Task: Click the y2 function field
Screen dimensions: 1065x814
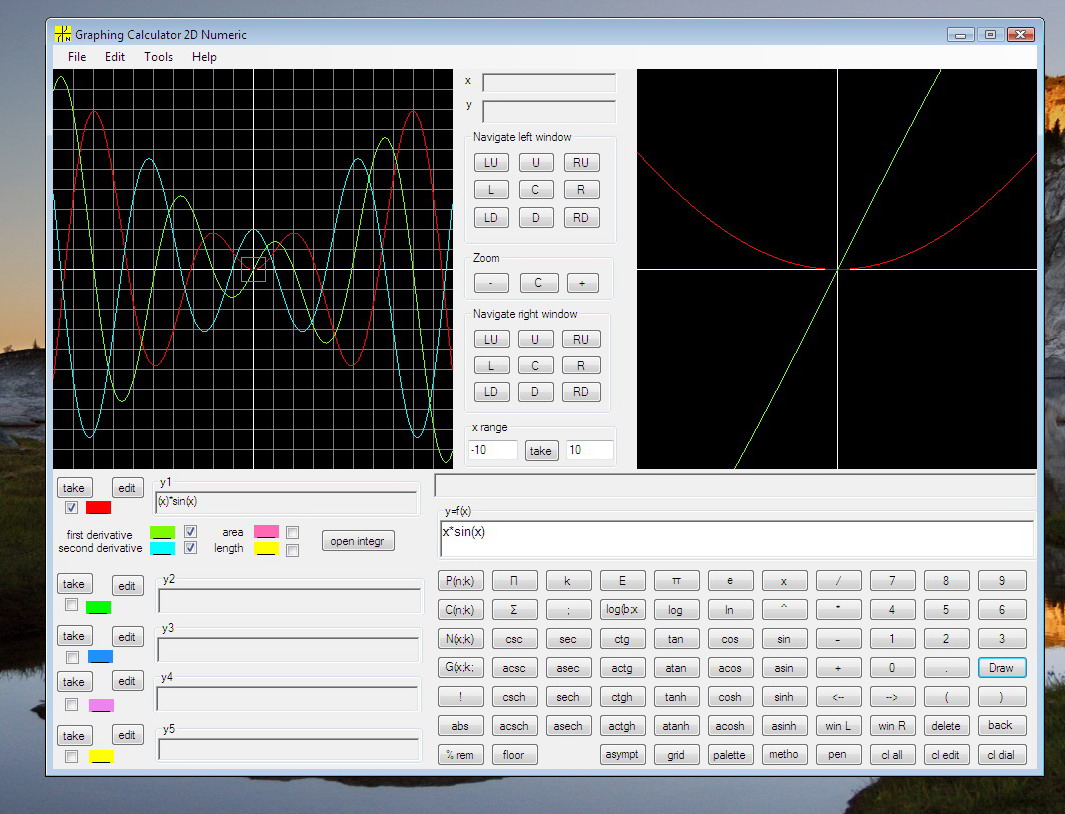Action: [x=289, y=601]
